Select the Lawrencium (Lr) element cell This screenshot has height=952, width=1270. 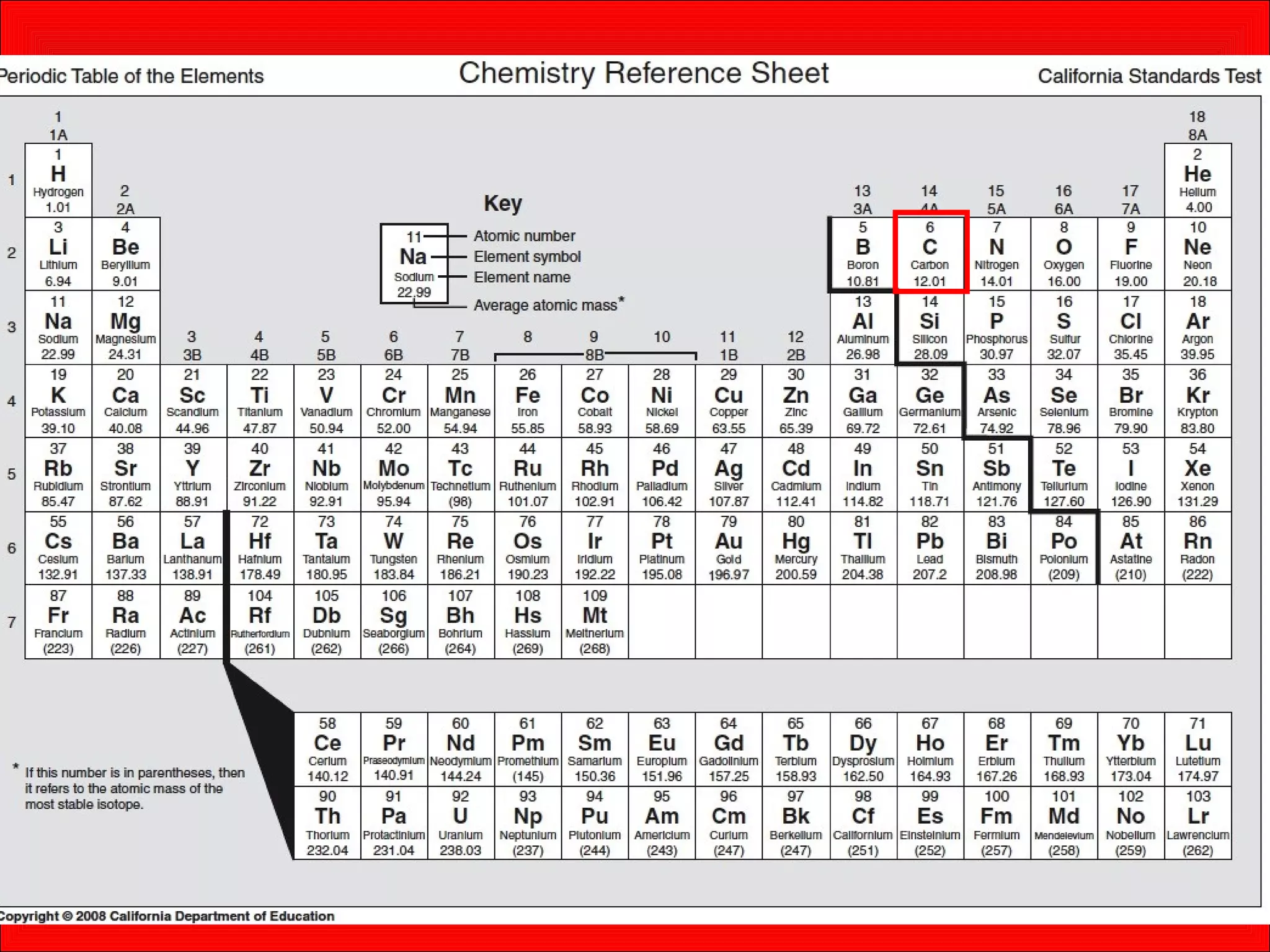[x=1197, y=822]
